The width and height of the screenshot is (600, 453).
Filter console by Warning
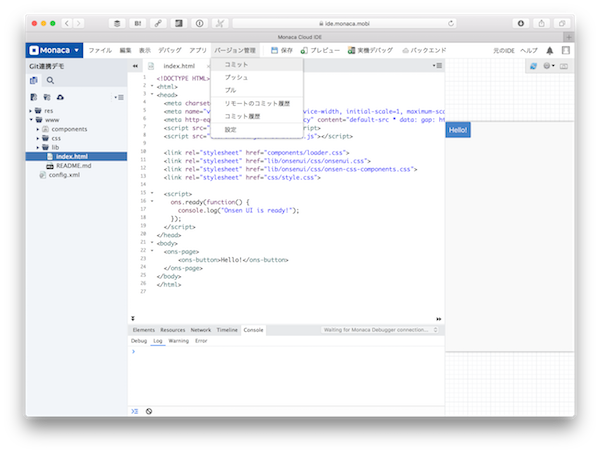[x=179, y=341]
